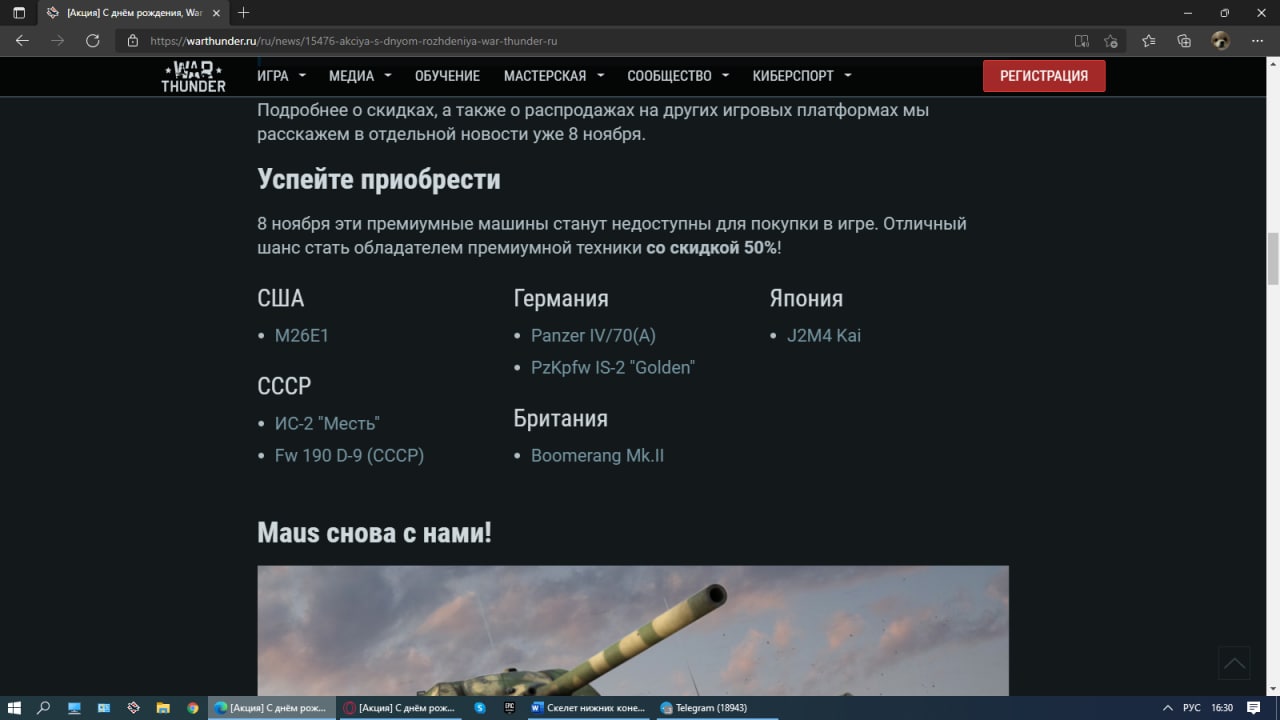Screen dimensions: 1280x720
Task: Click the РЕГИСТРАЦИЯ button
Action: [1044, 76]
